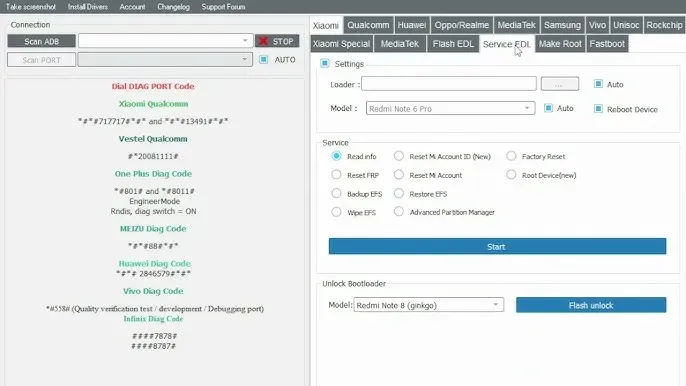The image size is (686, 386).
Task: Open the Account menu
Action: point(132,7)
